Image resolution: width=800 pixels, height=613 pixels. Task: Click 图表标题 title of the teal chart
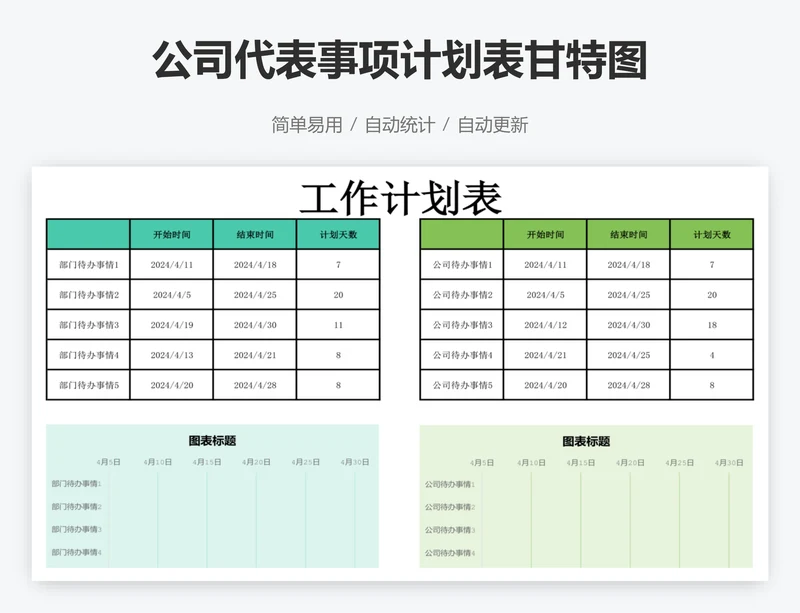pos(212,440)
